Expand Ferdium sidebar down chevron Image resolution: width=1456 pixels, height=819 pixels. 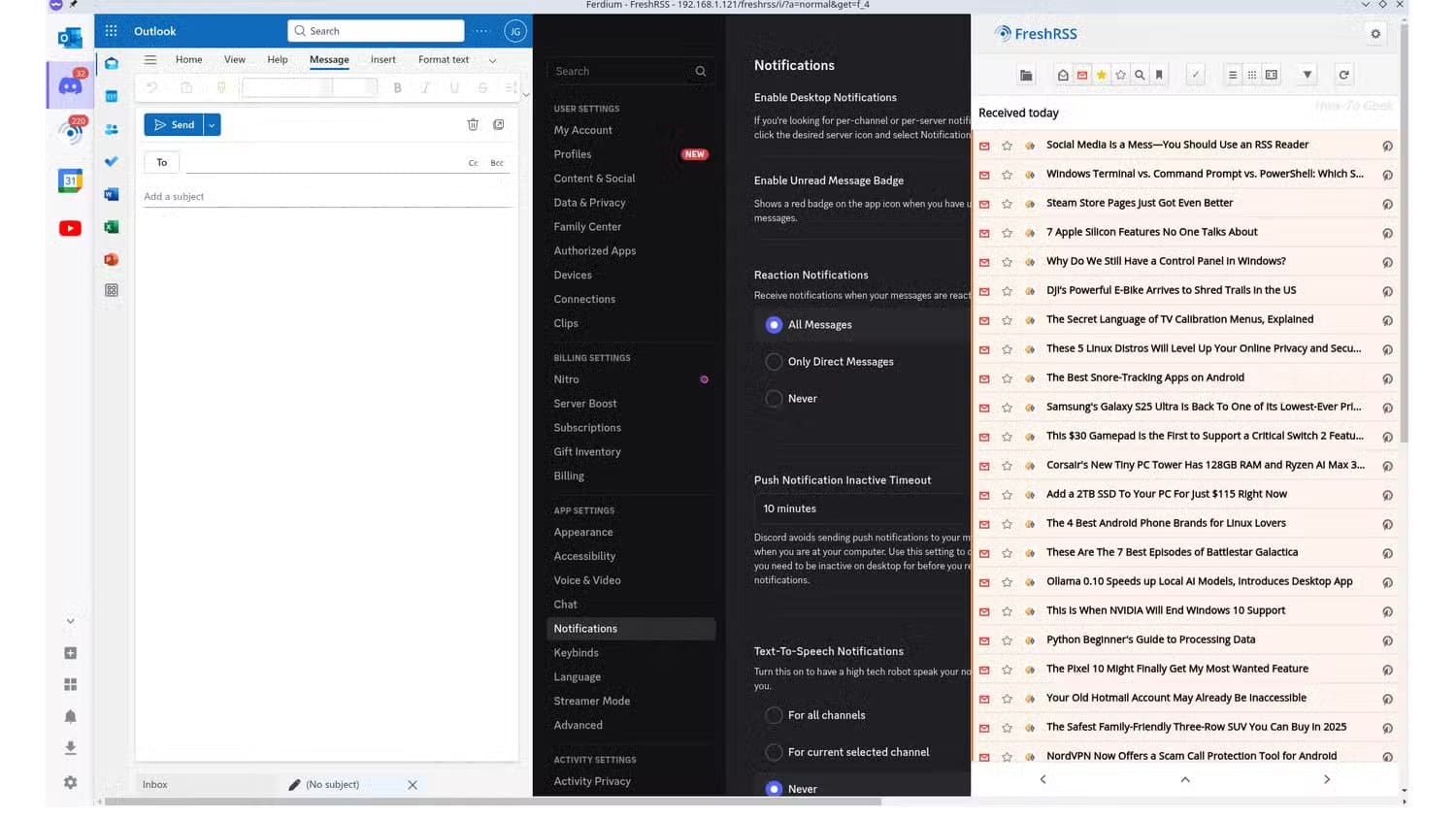click(x=70, y=621)
